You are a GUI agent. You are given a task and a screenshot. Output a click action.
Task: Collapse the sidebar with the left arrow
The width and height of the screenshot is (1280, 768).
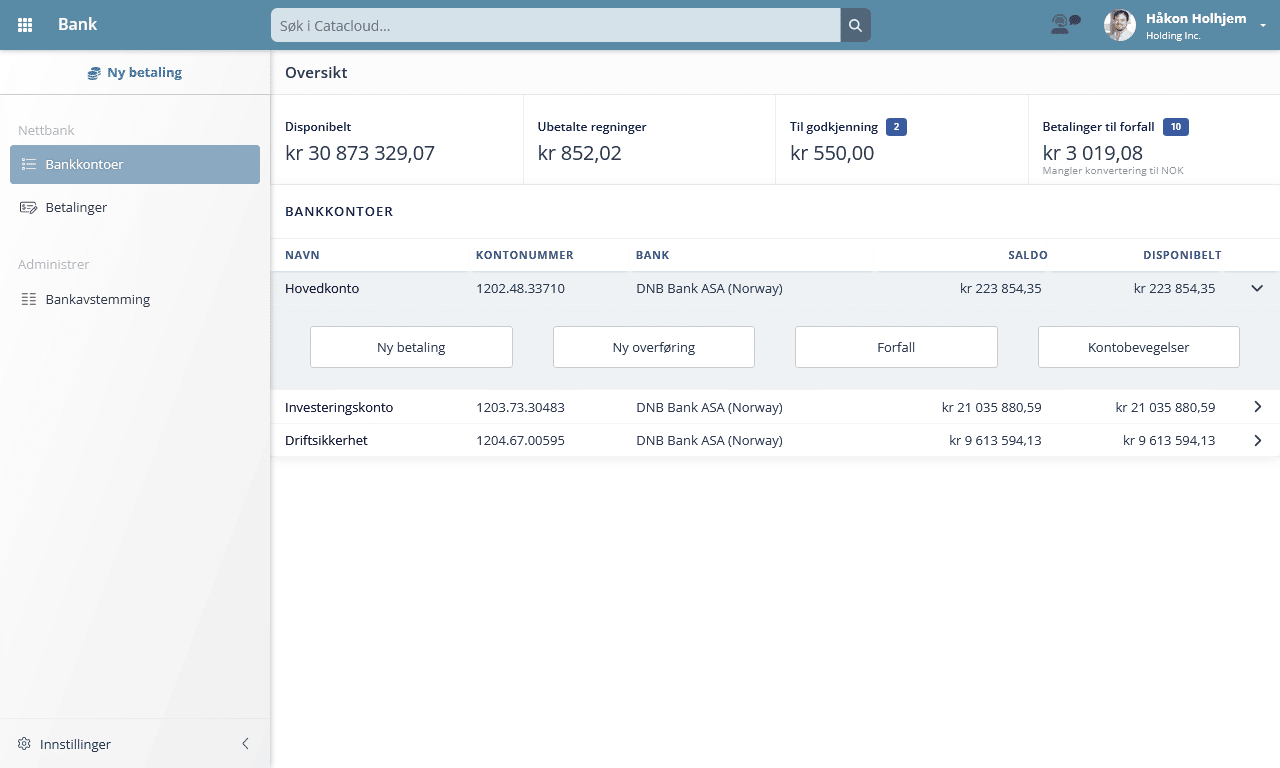tap(245, 744)
